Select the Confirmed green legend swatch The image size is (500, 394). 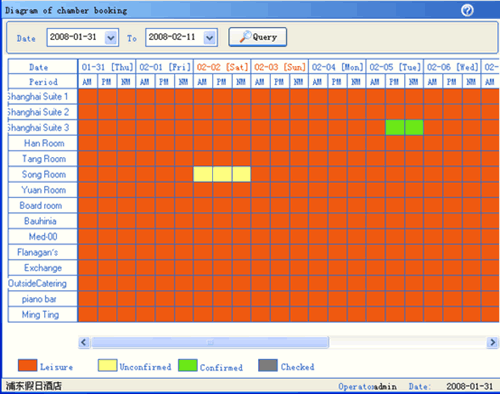188,365
